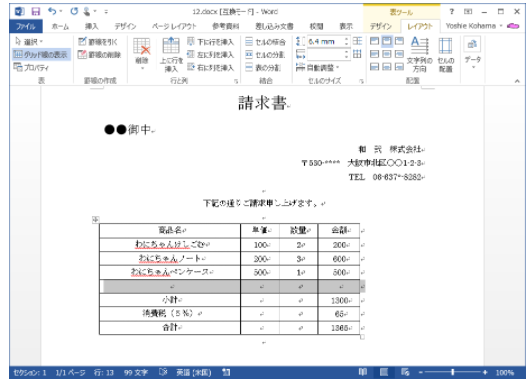This screenshot has width=528, height=388.
Task: Toggle グリッド線の表示 gridlines button
Action: coord(41,55)
